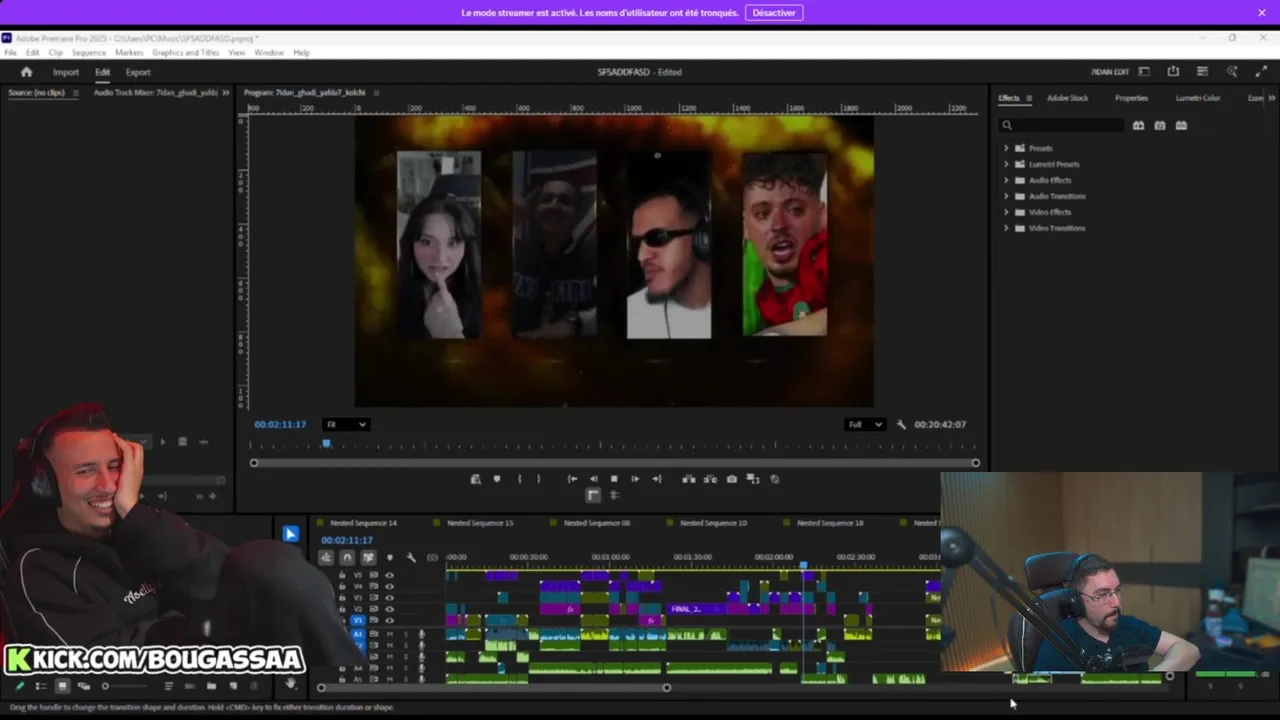1280x720 pixels.
Task: Click the Désactiver button in banner
Action: coord(774,13)
